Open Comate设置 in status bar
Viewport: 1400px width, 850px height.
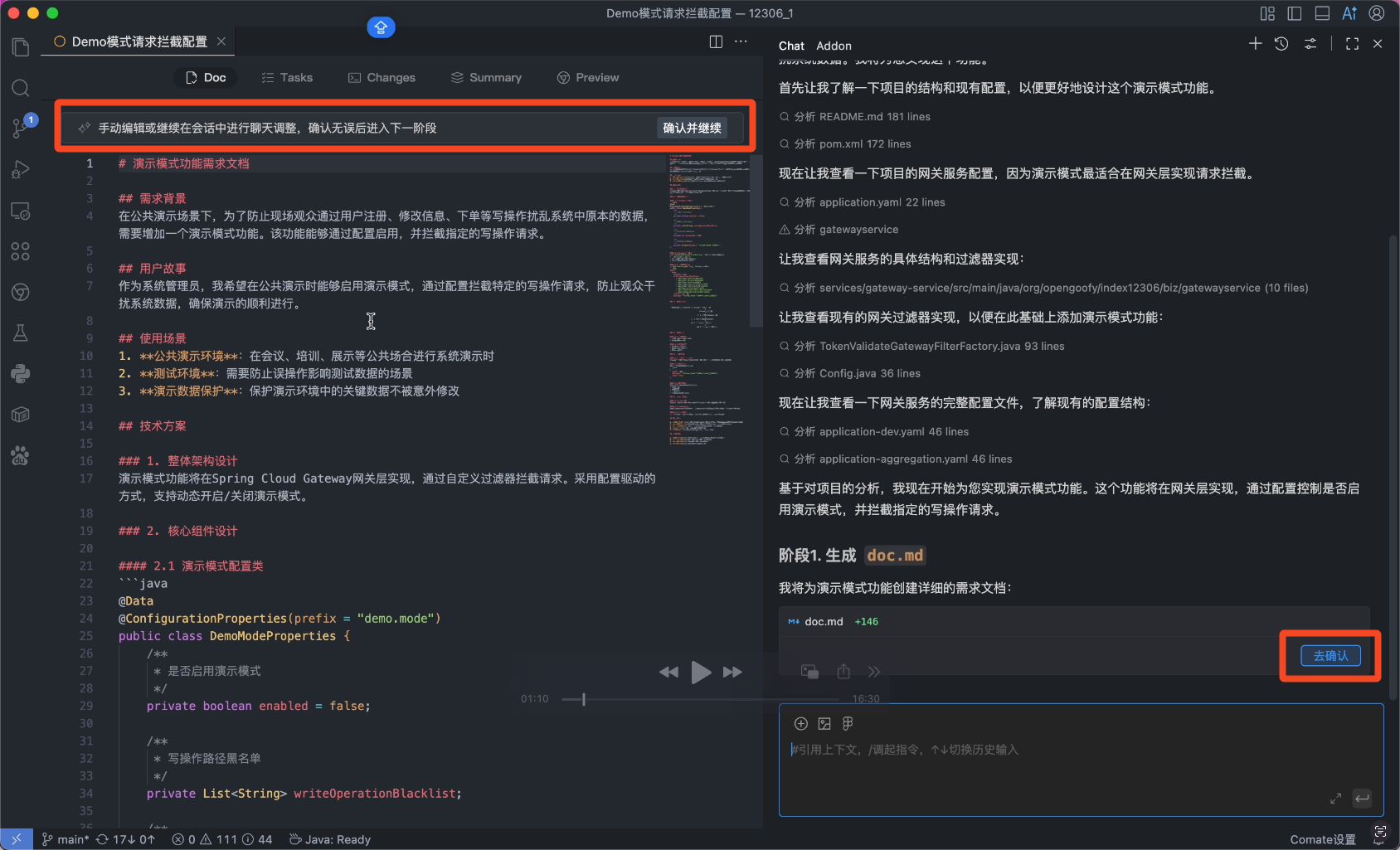click(x=1323, y=839)
